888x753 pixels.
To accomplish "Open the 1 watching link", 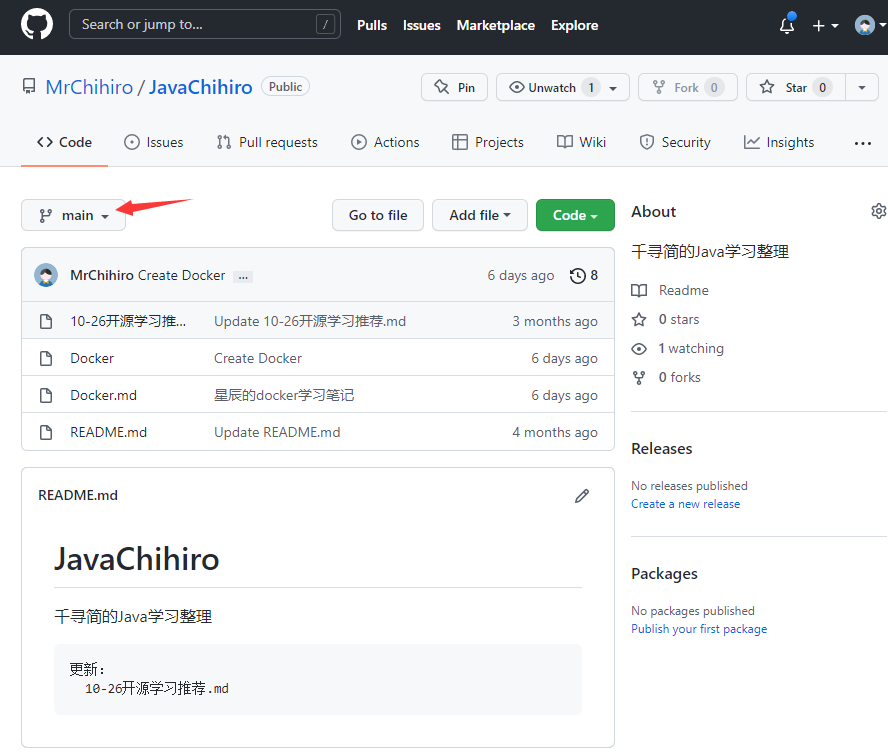I will click(x=677, y=348).
